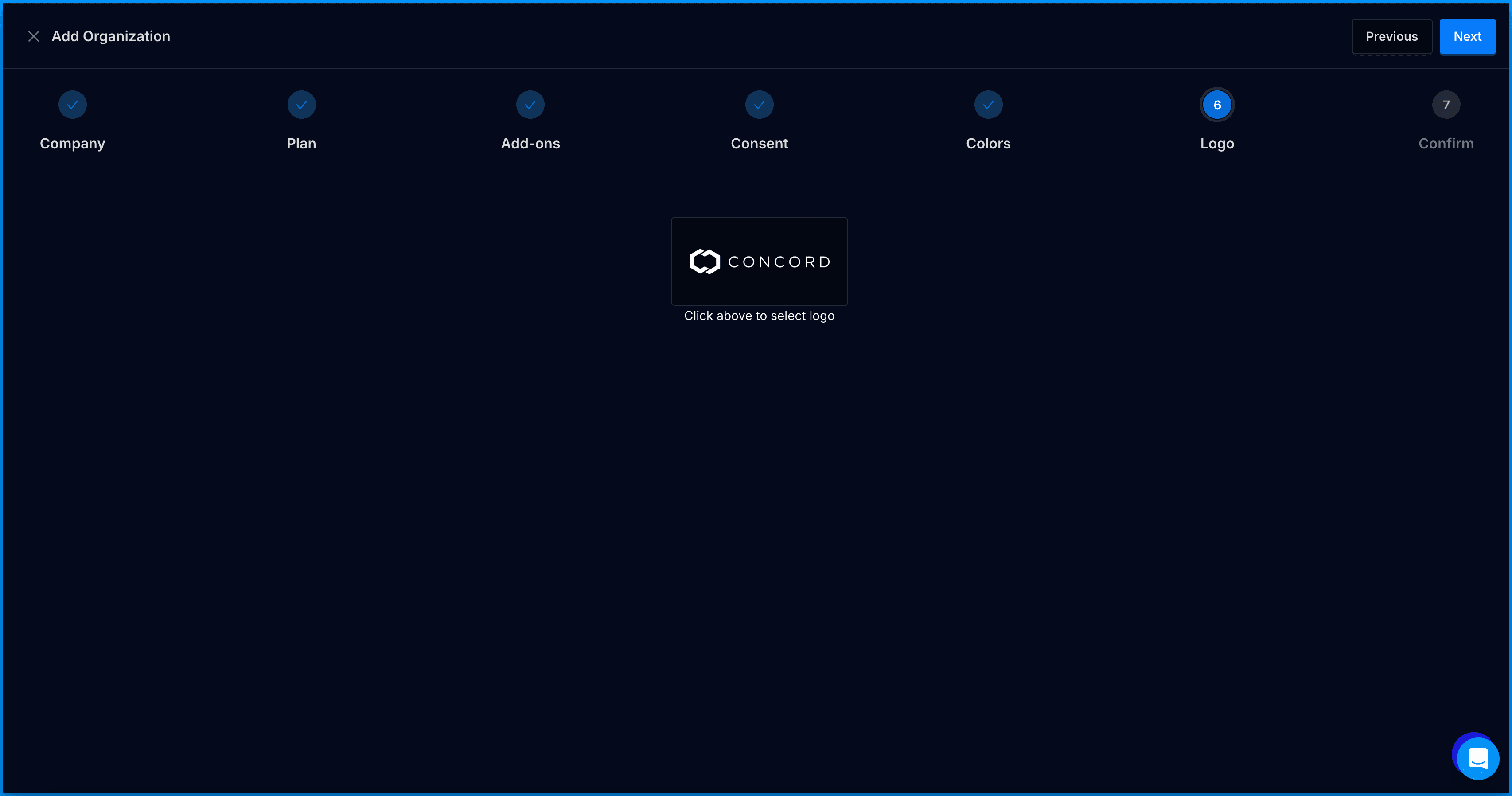Select the Colors step label
The image size is (1512, 796).
(x=988, y=144)
